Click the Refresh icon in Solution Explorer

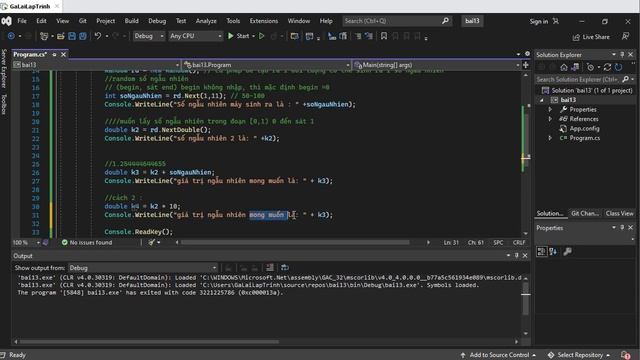pyautogui.click(x=619, y=67)
